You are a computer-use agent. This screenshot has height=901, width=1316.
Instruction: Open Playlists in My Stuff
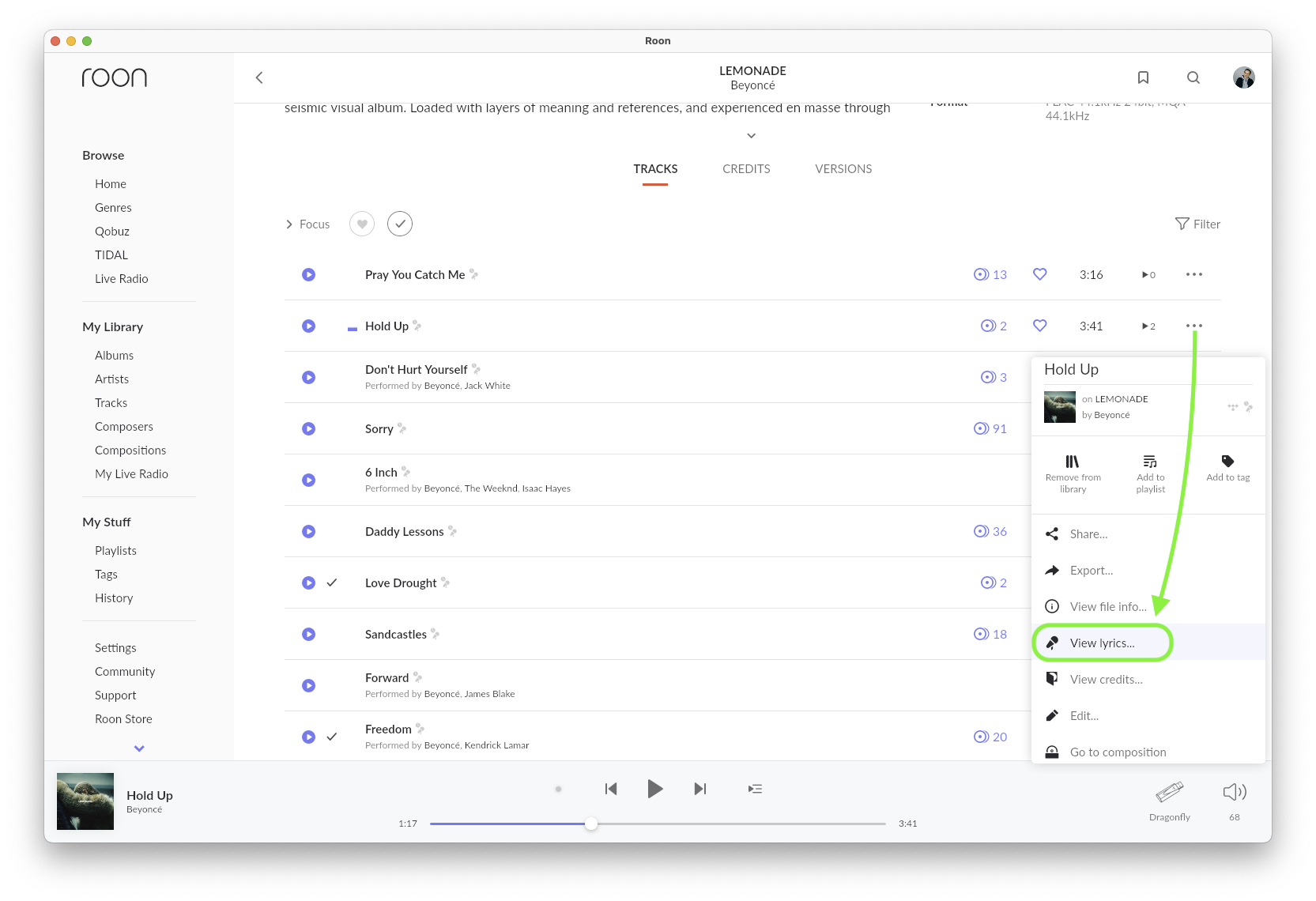(x=115, y=551)
